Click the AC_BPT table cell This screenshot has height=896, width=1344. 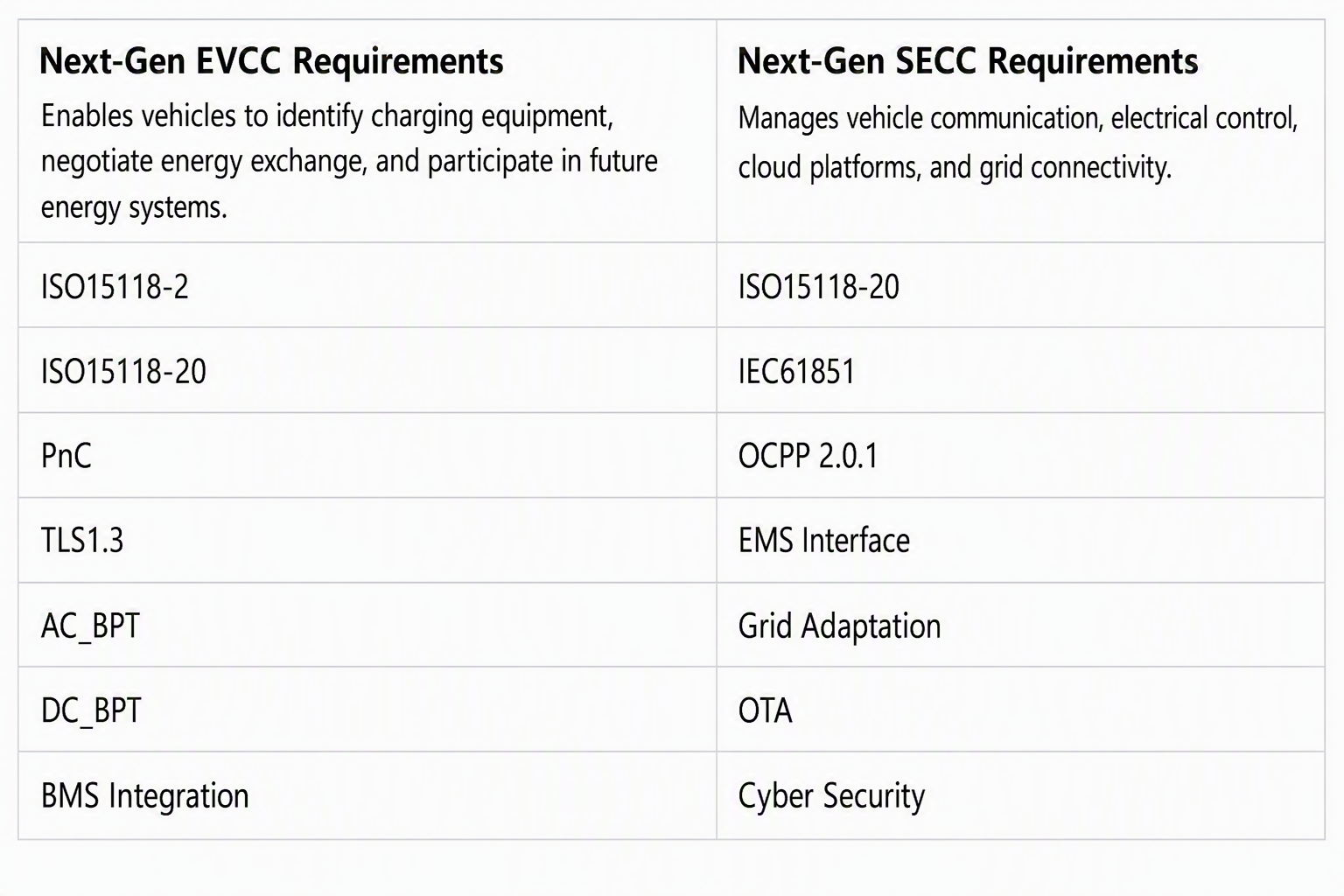367,626
